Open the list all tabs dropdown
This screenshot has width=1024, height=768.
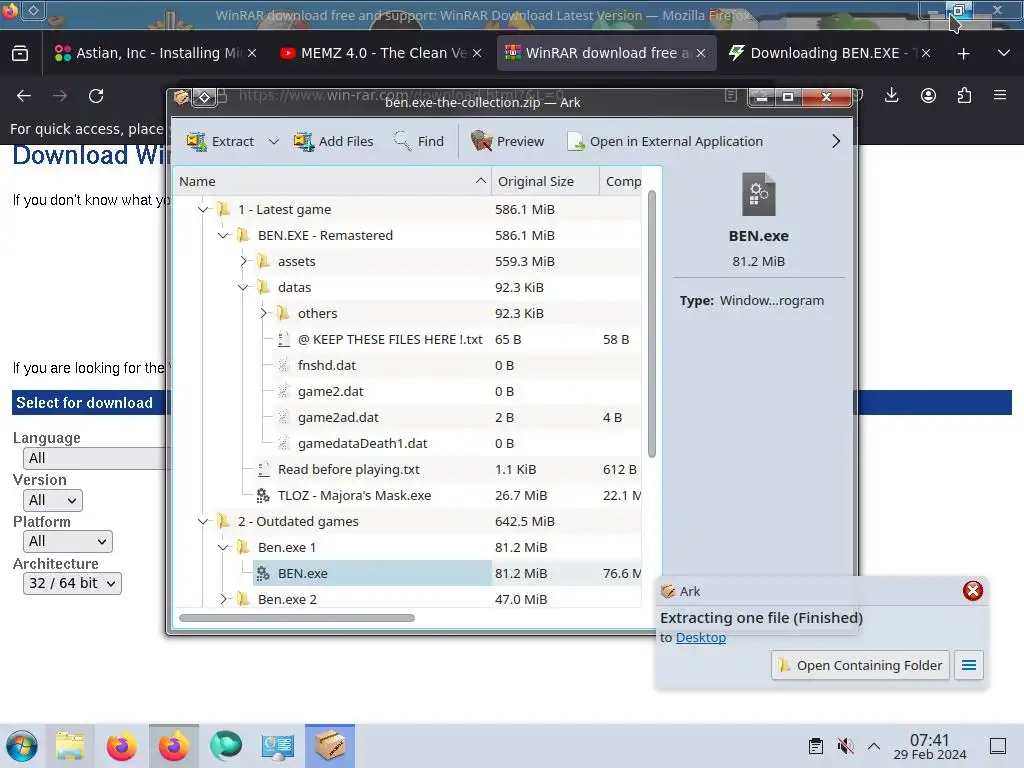(x=1004, y=54)
